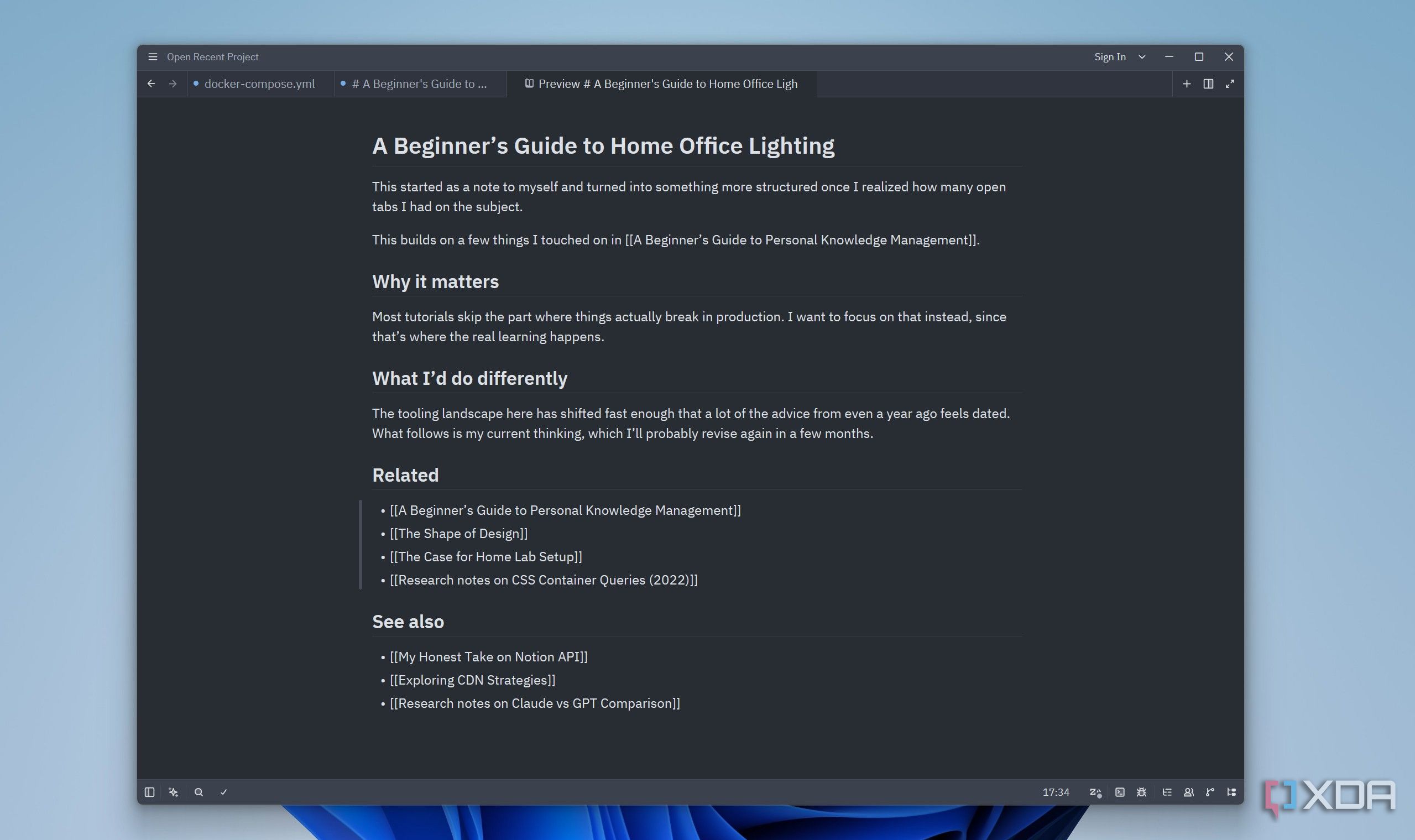Open project search magnifier in status bar
This screenshot has width=1415, height=840.
(x=199, y=792)
